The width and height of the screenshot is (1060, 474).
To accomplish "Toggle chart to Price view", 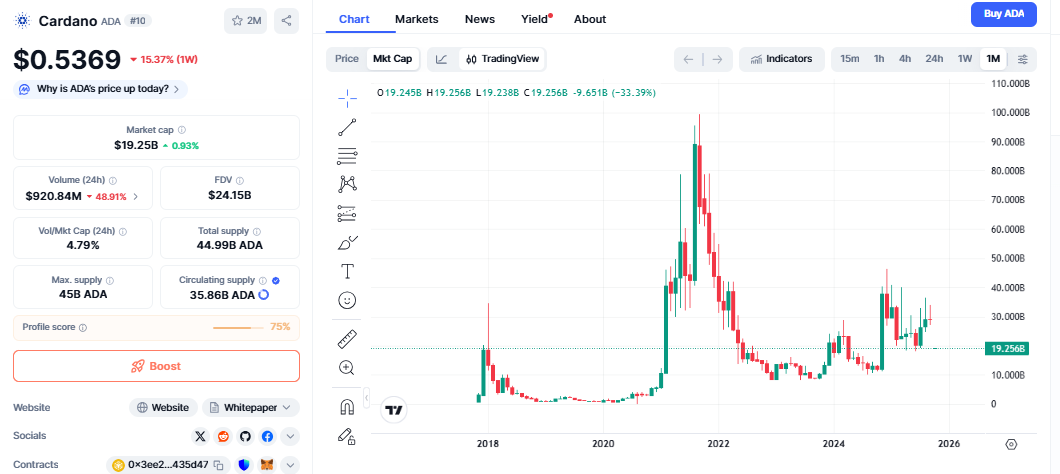I will point(347,59).
